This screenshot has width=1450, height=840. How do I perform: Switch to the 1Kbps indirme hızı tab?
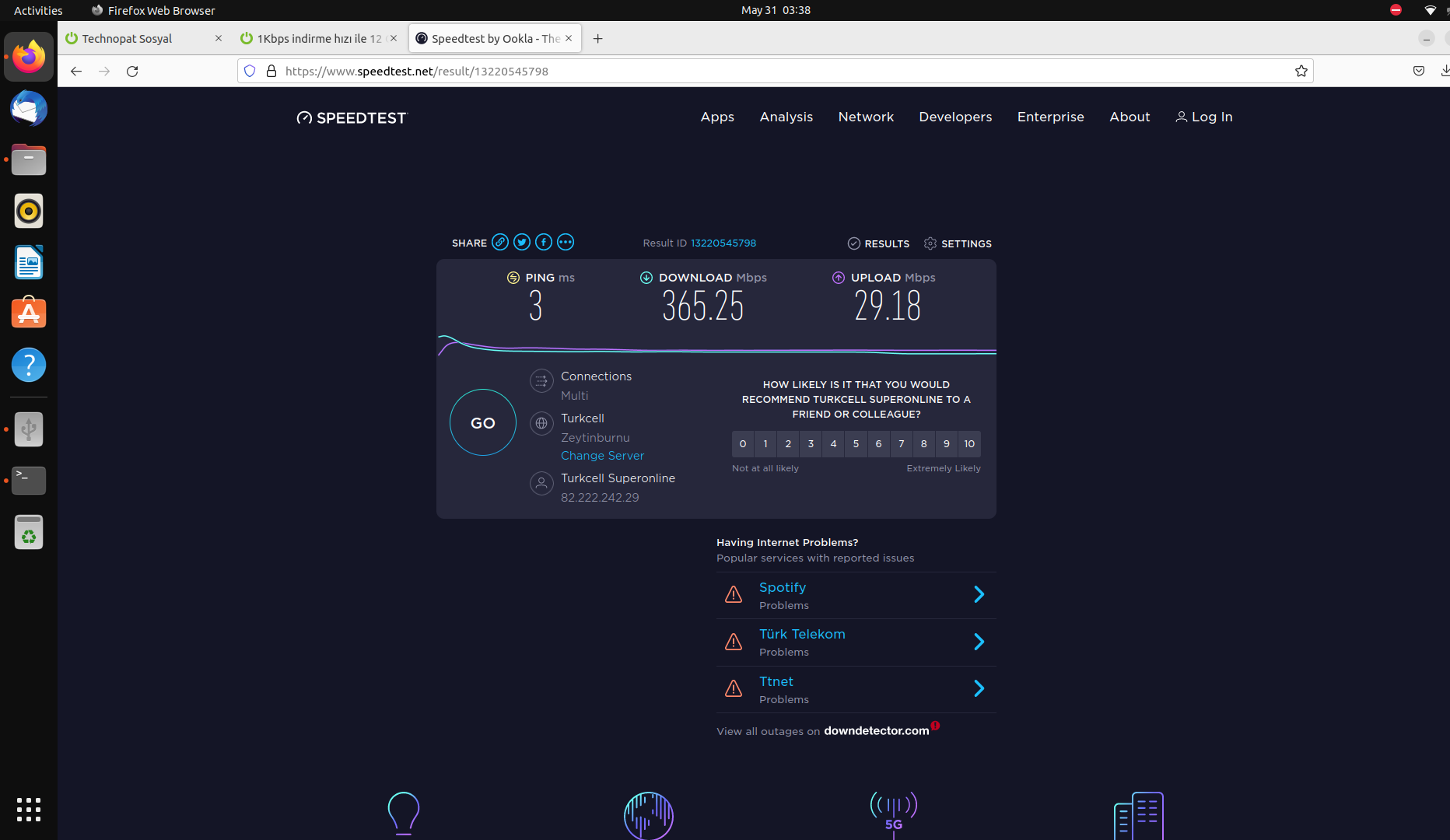pyautogui.click(x=320, y=38)
